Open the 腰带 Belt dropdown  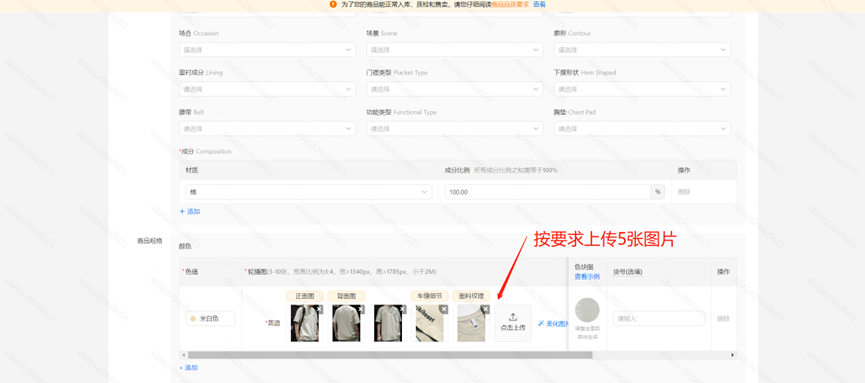(268, 129)
